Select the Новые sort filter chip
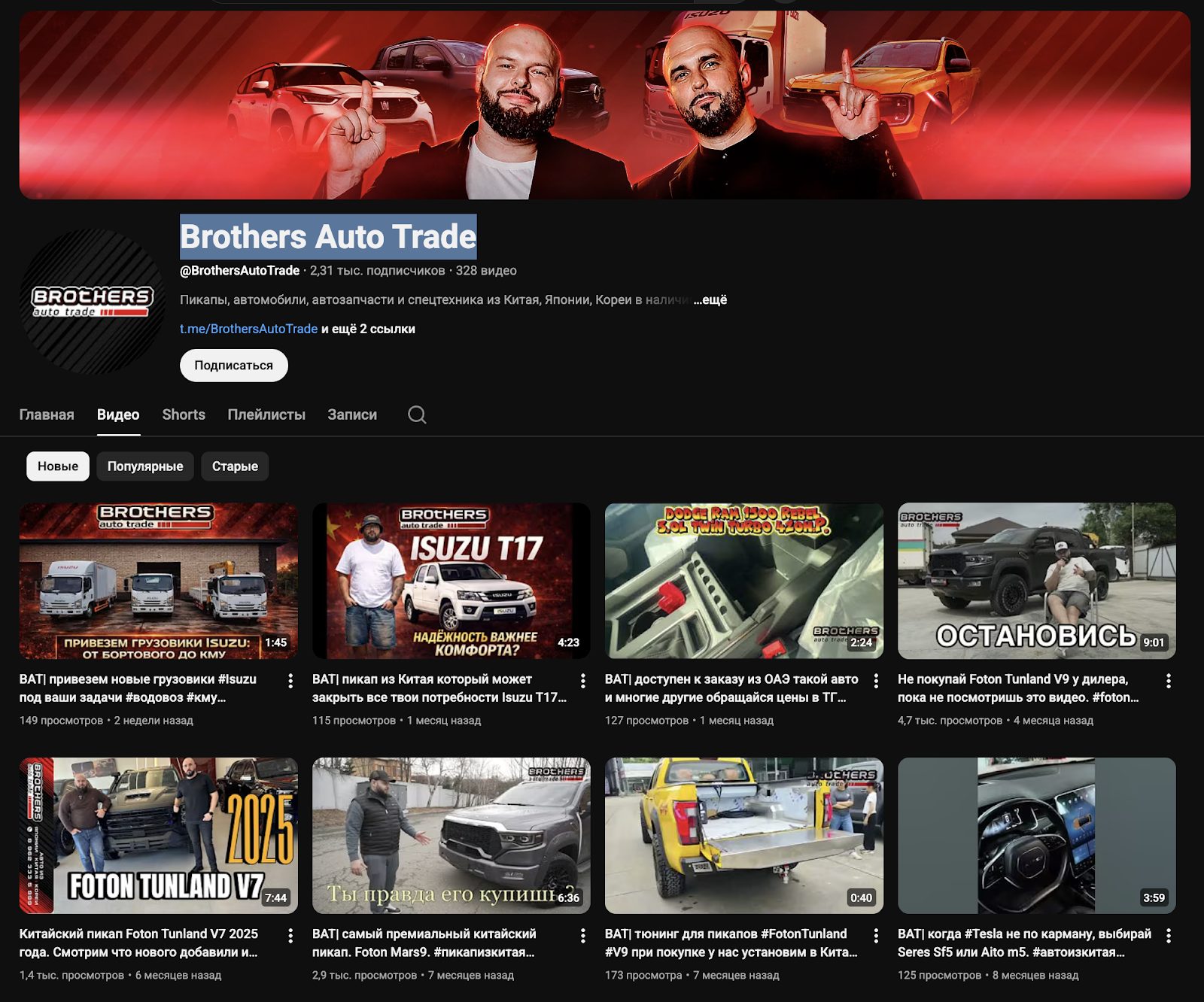Screen dimensions: 1204x1002 (x=58, y=466)
